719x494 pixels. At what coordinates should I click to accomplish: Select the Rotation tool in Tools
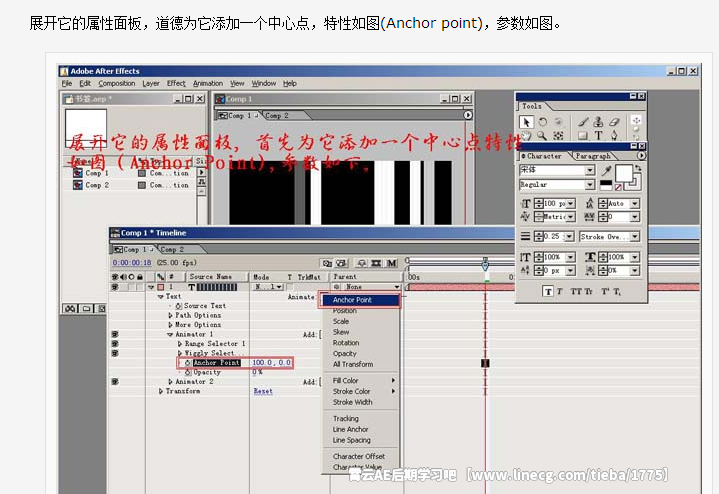(x=542, y=122)
